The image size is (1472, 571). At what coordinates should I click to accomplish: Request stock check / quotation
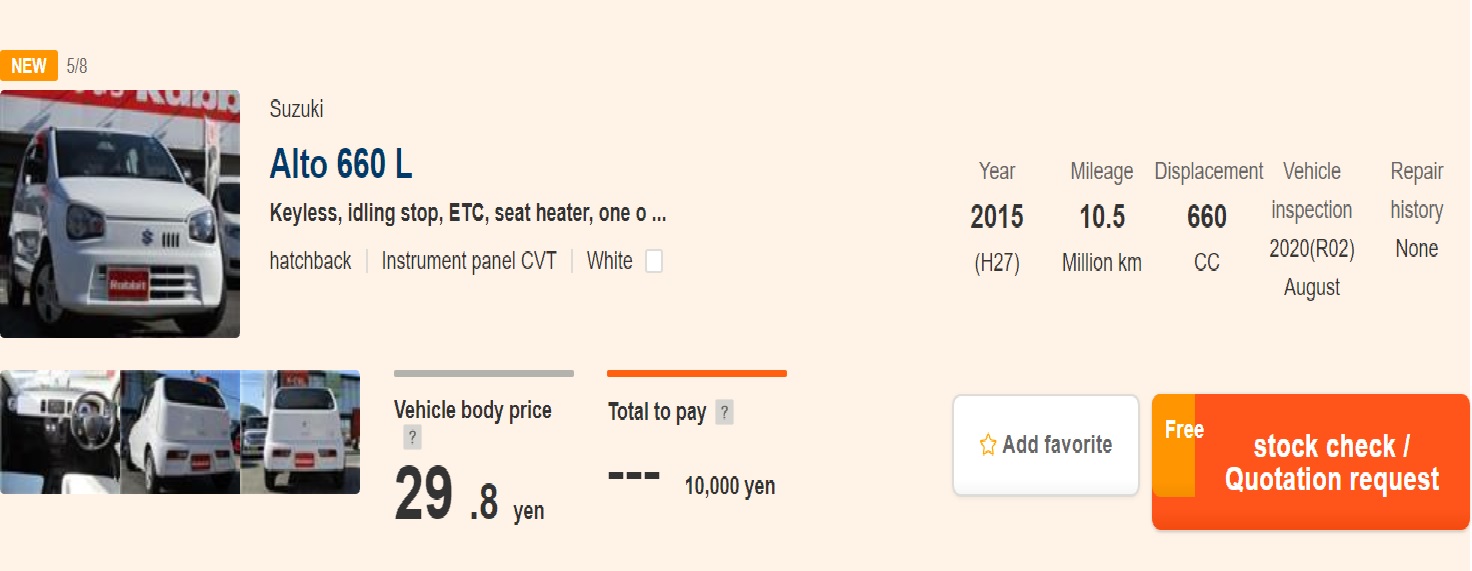click(x=1310, y=461)
